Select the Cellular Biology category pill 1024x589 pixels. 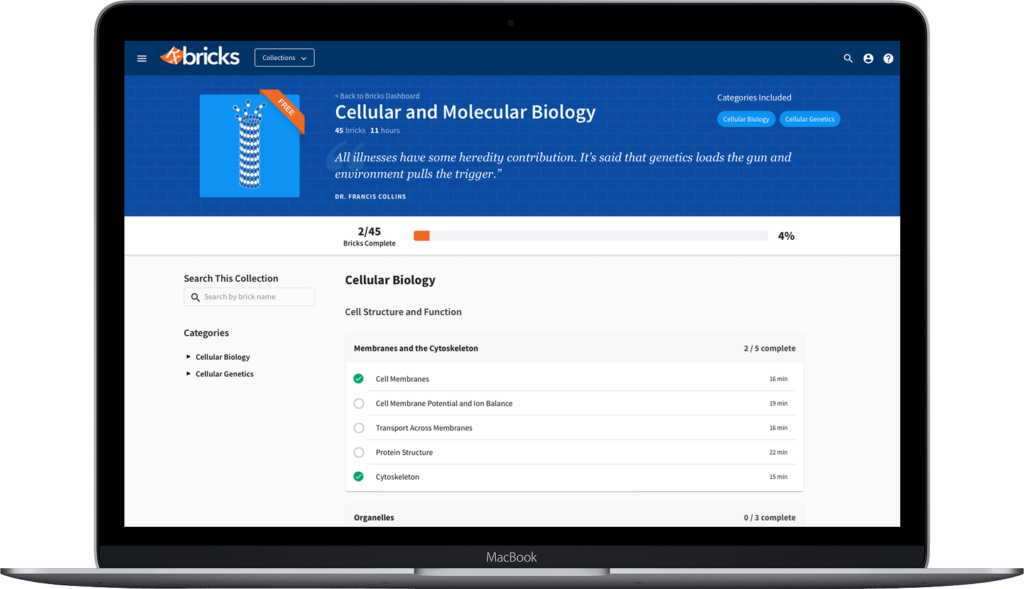[746, 119]
